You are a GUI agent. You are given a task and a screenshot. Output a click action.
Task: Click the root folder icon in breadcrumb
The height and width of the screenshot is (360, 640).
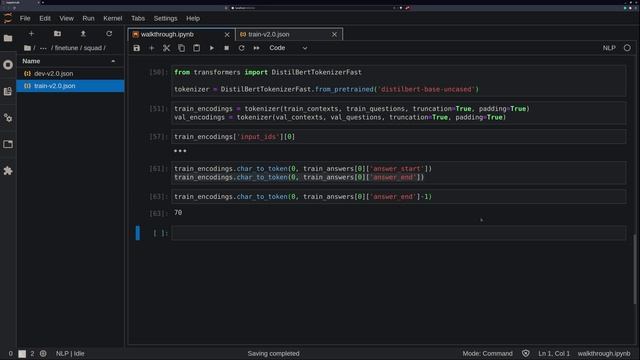point(27,48)
